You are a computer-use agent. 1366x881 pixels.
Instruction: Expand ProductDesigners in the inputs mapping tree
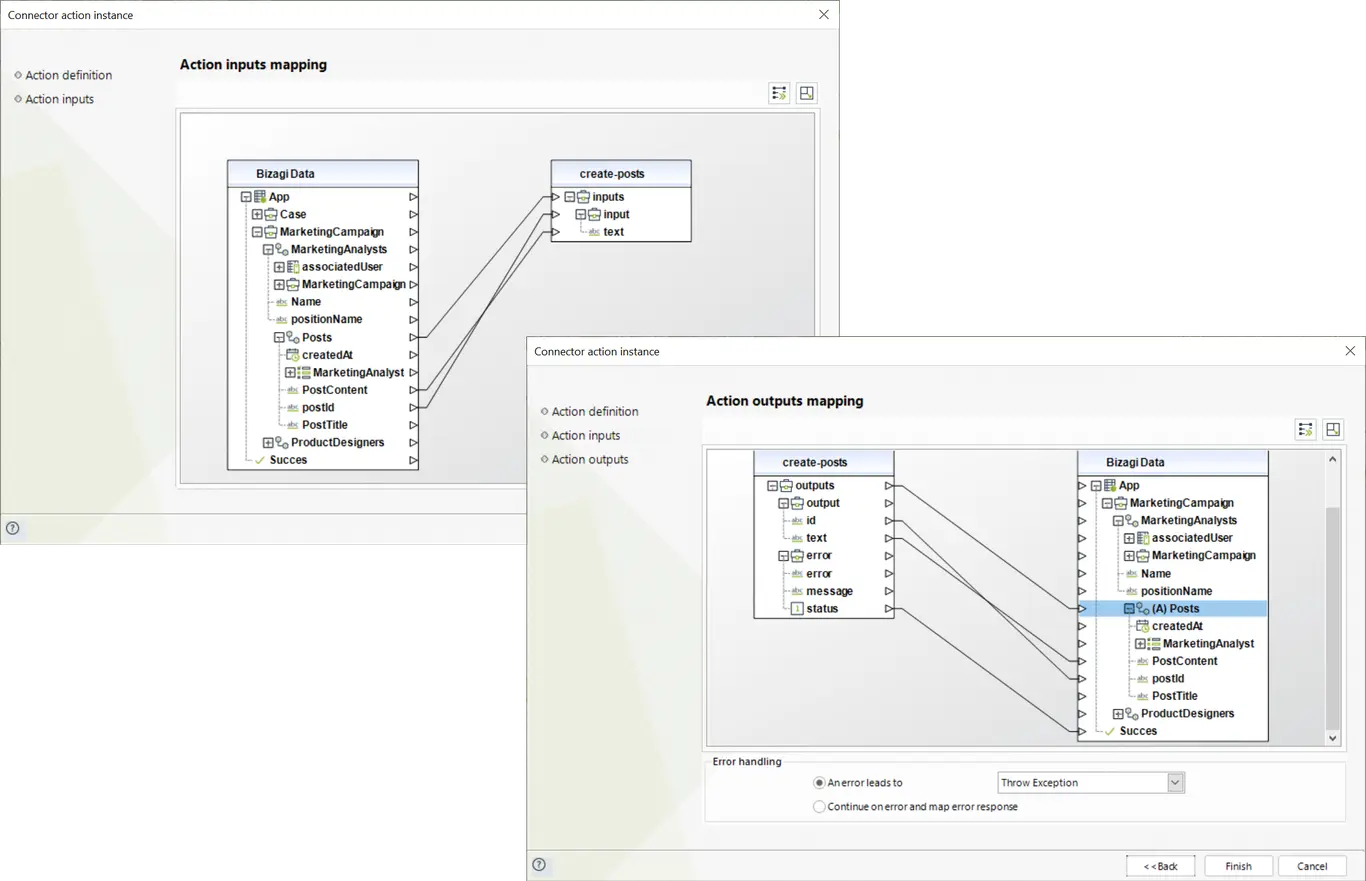click(268, 442)
